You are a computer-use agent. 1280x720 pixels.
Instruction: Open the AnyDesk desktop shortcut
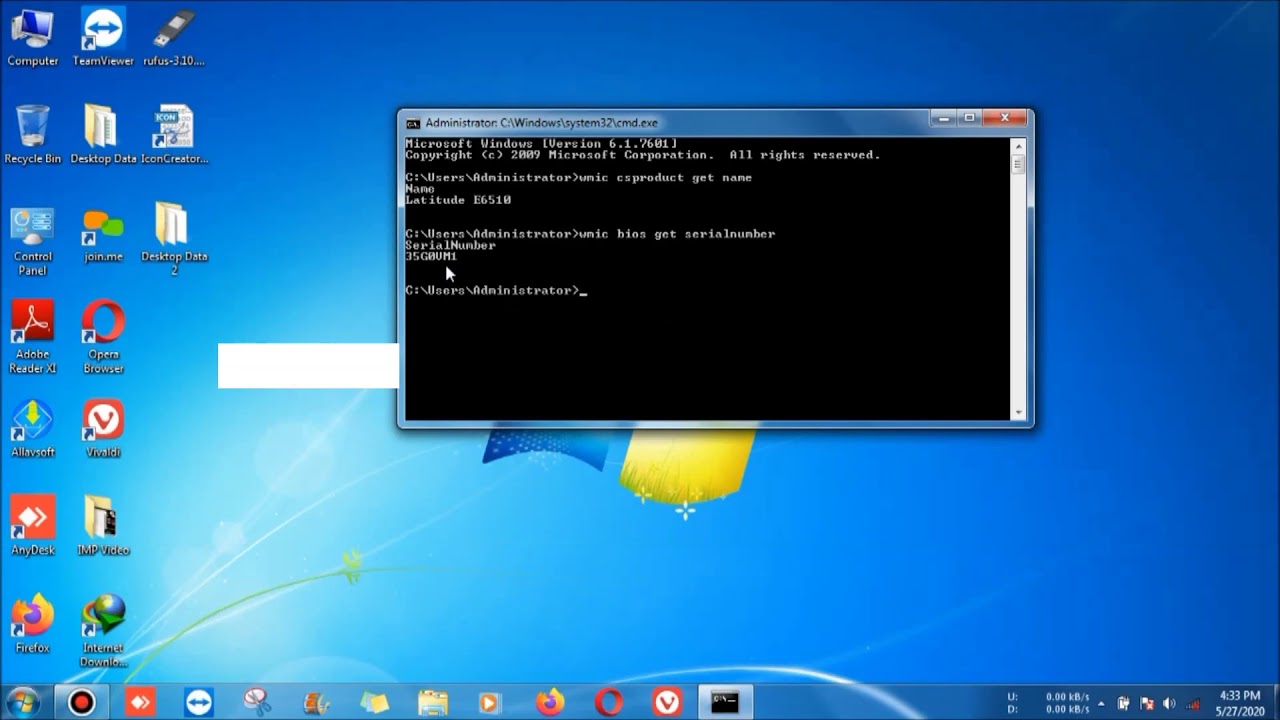tap(32, 527)
